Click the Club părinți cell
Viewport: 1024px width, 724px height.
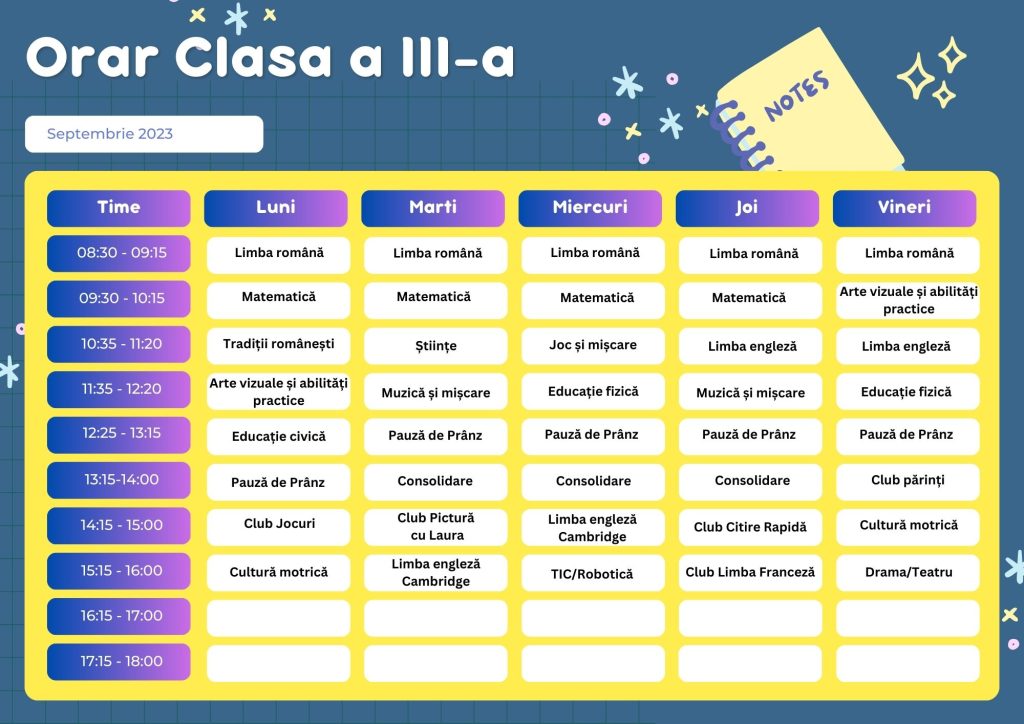(908, 482)
